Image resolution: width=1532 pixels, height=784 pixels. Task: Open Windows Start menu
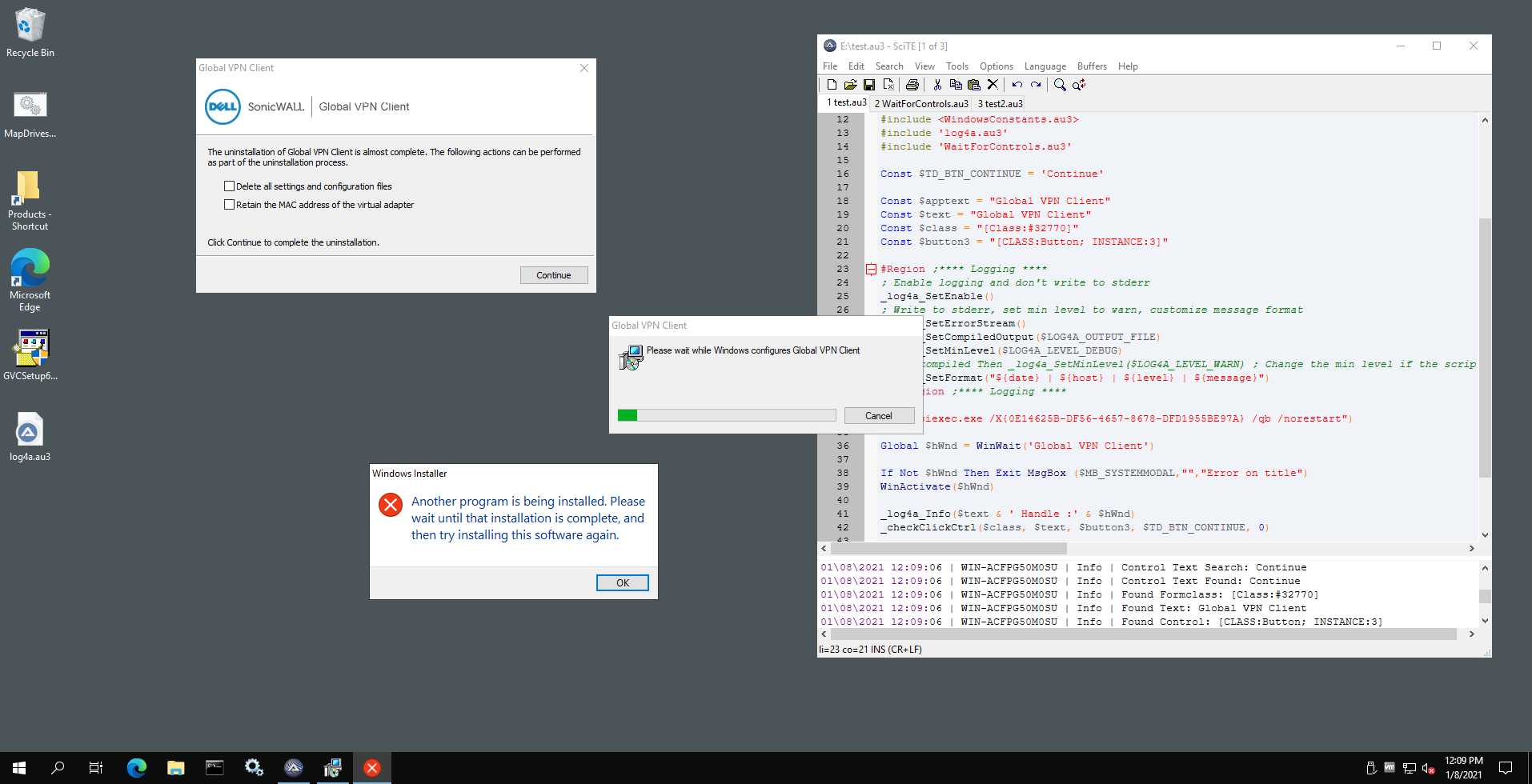(x=19, y=768)
